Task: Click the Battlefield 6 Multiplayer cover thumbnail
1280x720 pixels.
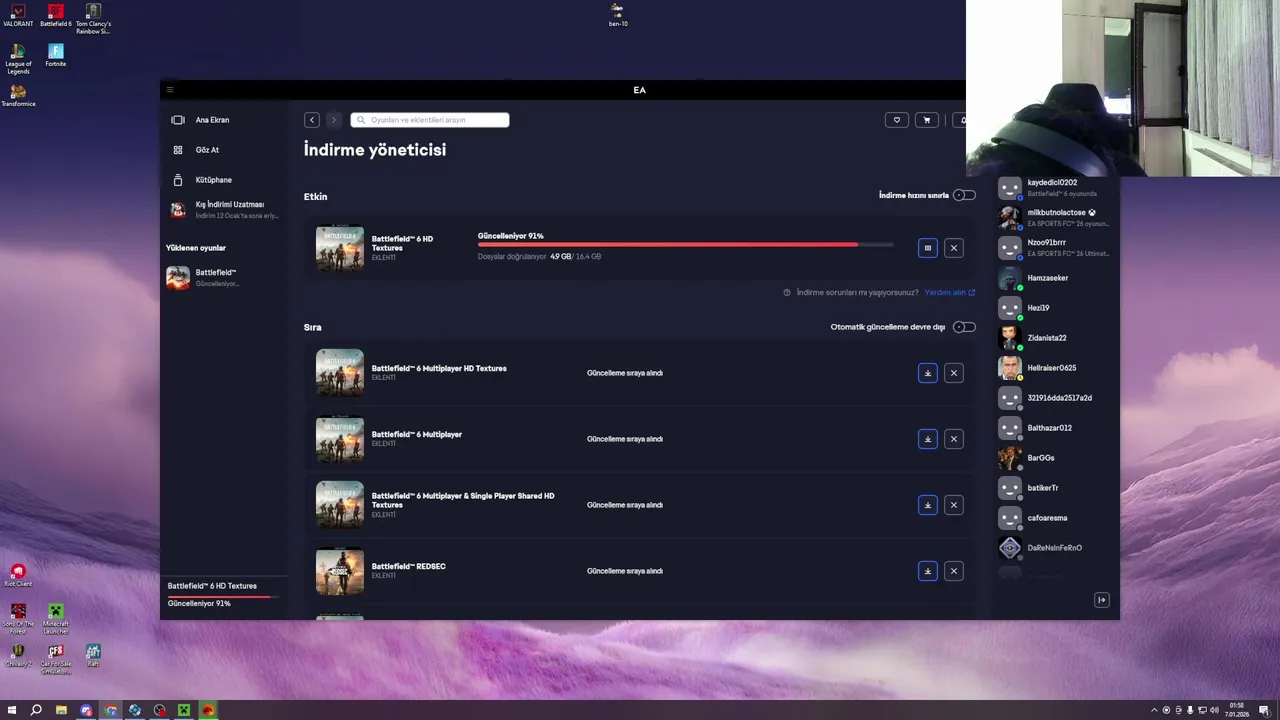Action: click(x=340, y=439)
